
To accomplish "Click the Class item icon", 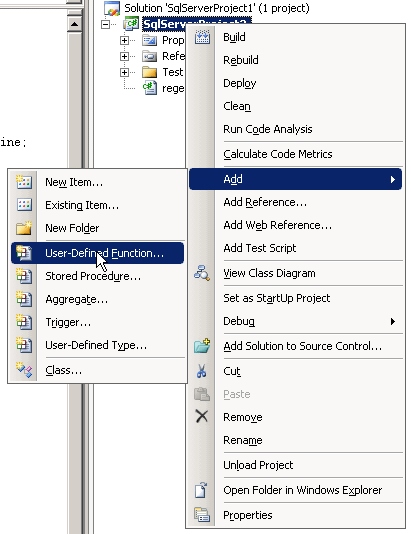I will click(x=24, y=370).
